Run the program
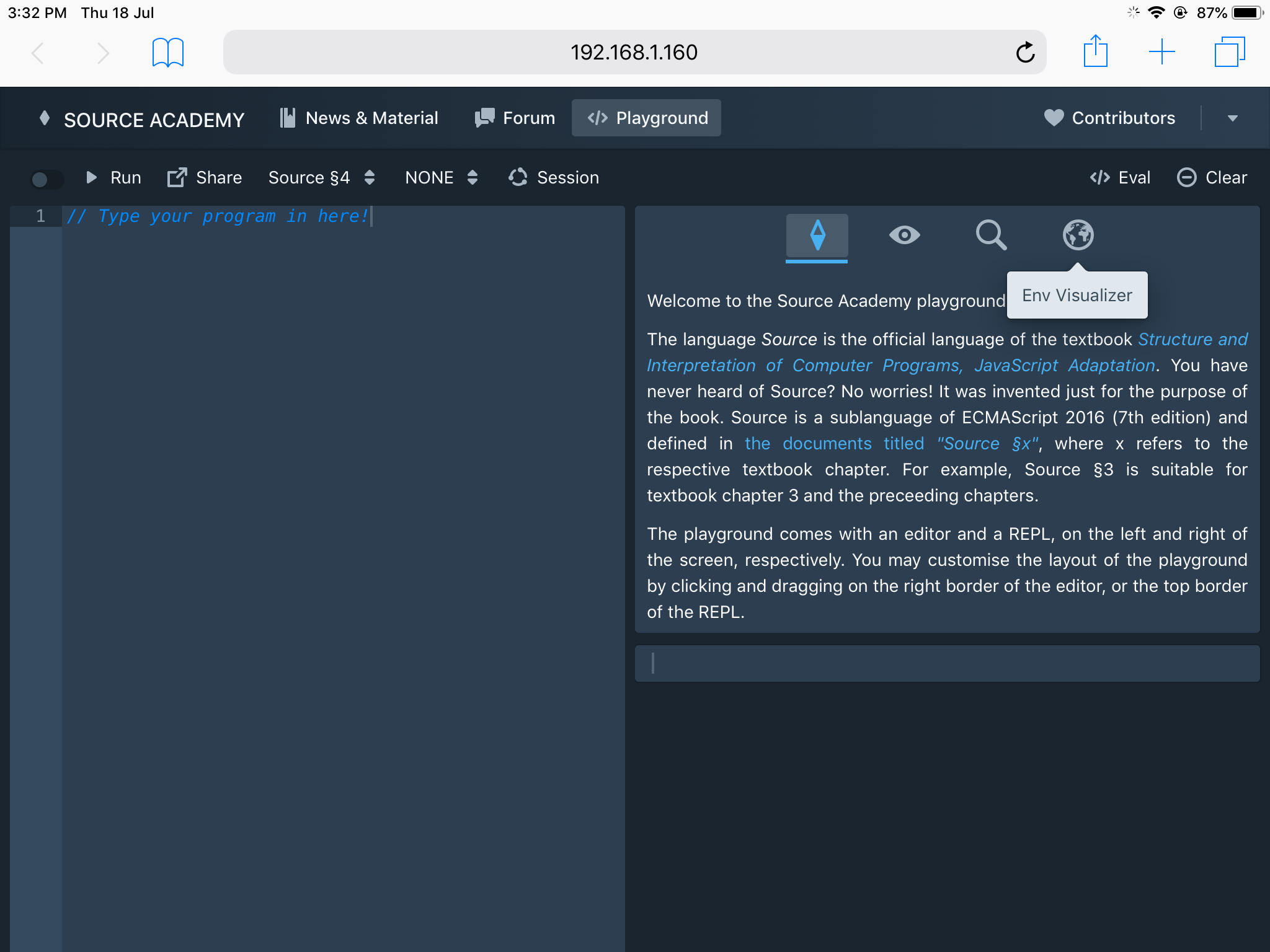 point(113,178)
